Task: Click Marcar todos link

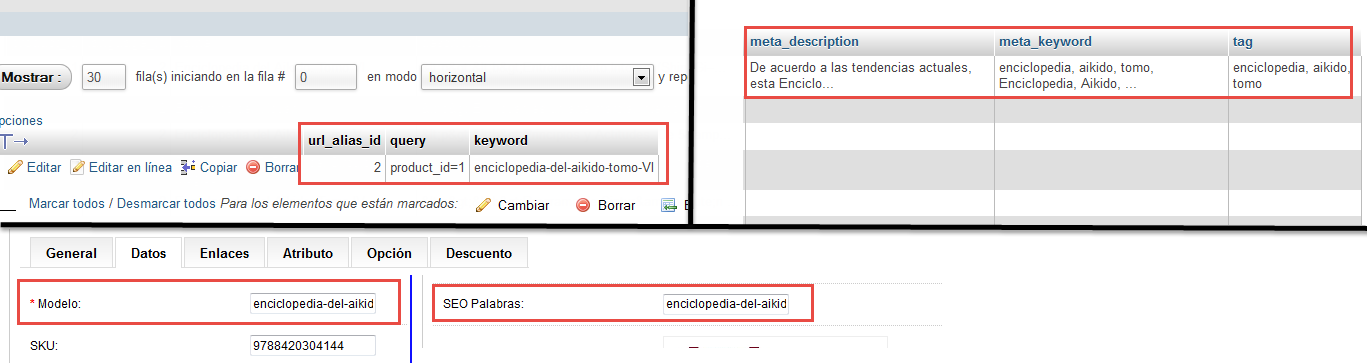Action: pyautogui.click(x=66, y=203)
